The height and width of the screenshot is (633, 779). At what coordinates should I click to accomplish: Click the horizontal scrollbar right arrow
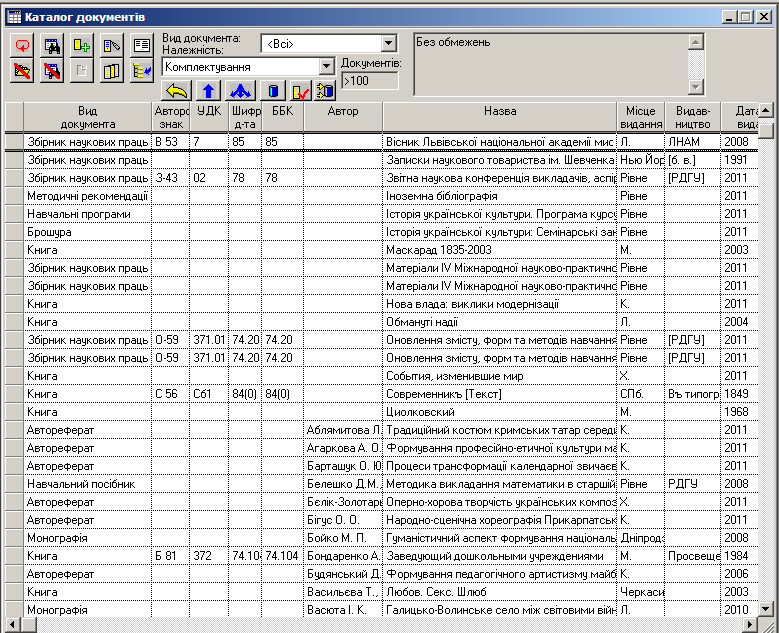[x=750, y=625]
